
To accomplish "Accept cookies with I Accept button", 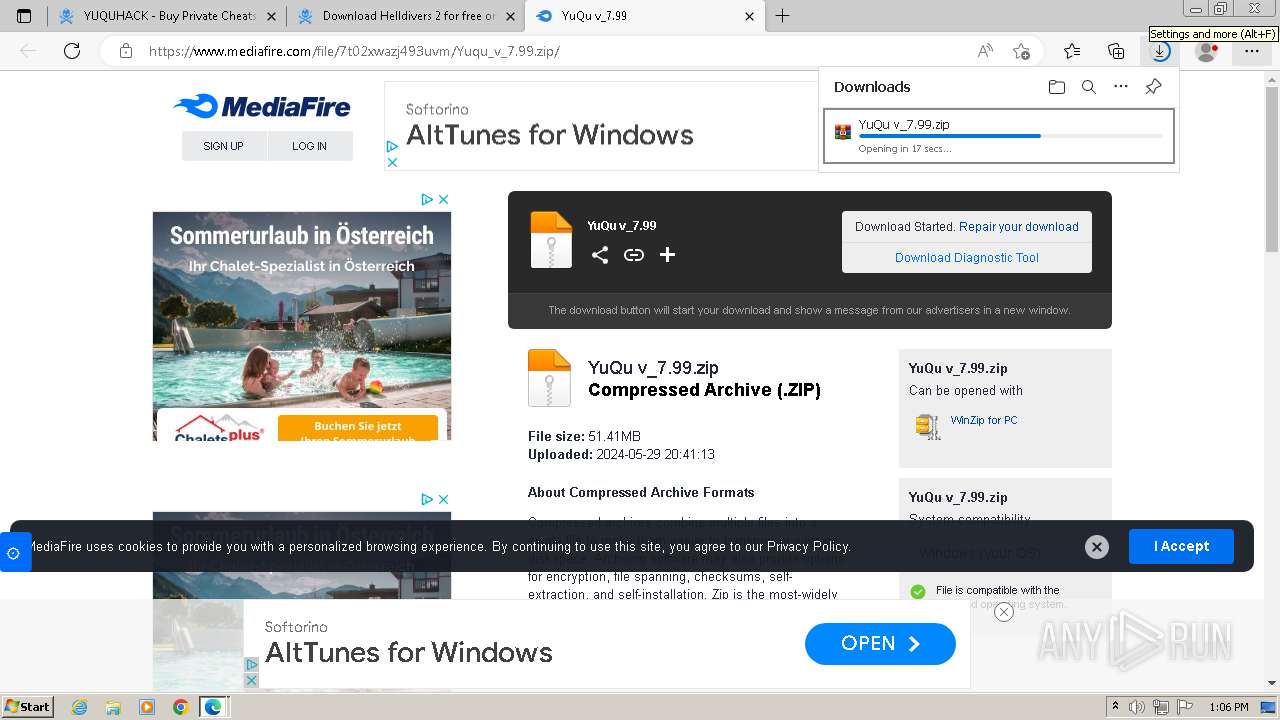I will pyautogui.click(x=1181, y=547).
